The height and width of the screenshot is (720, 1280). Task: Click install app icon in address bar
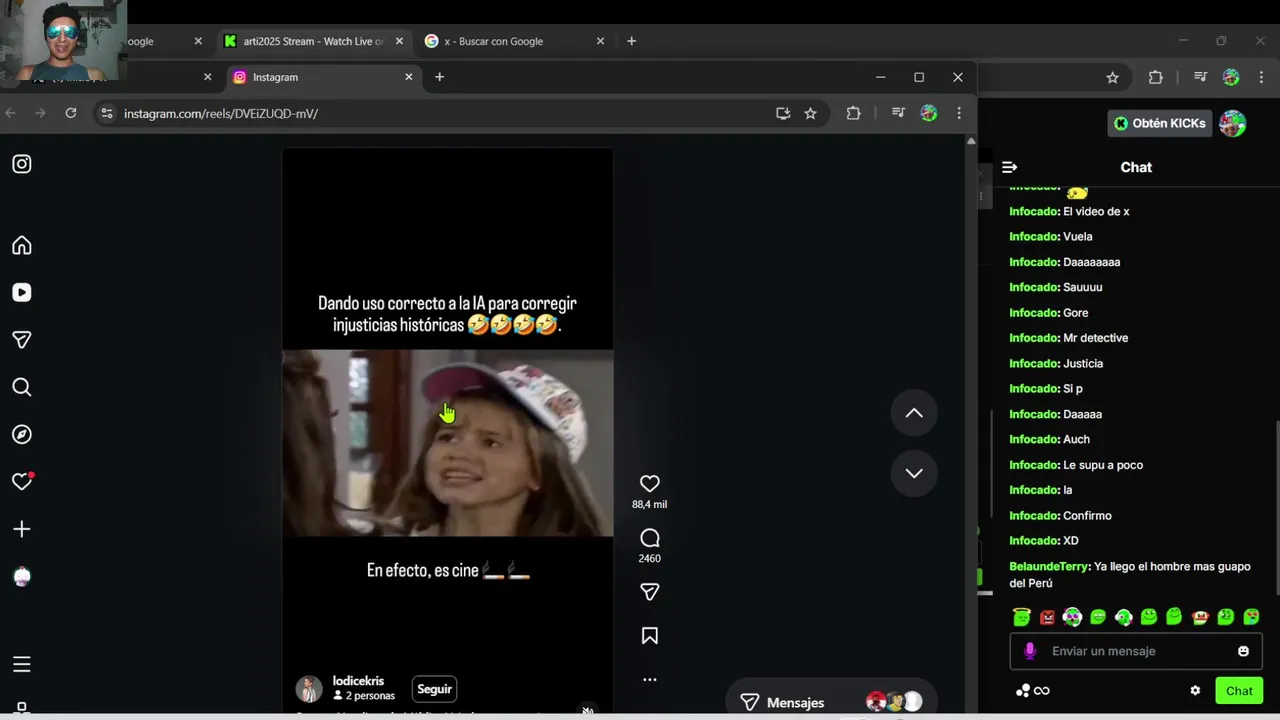pos(783,113)
